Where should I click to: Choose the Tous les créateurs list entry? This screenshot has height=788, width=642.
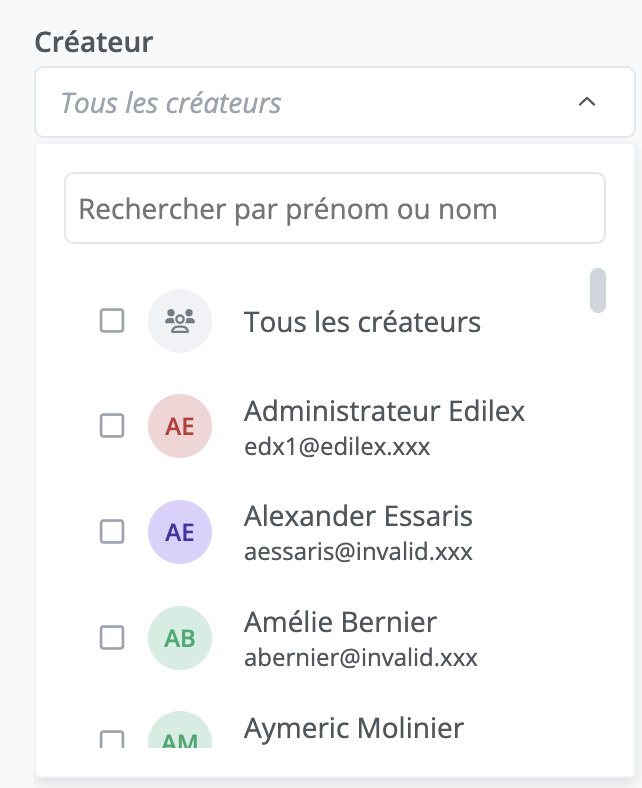[362, 322]
